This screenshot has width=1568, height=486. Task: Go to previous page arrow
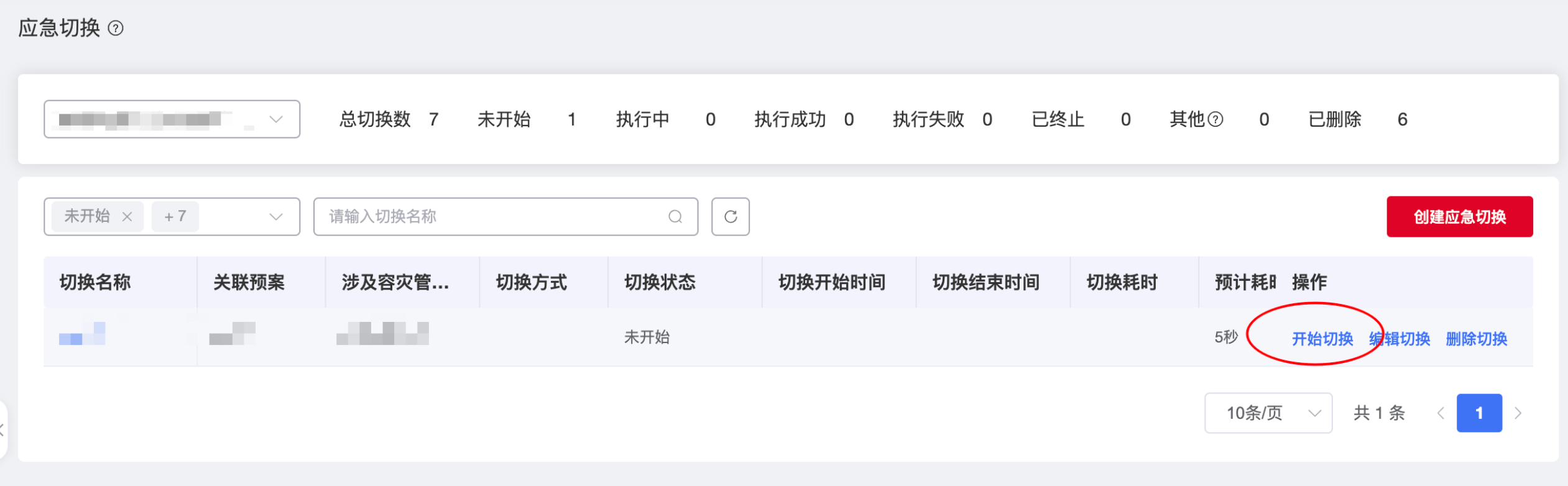[x=1441, y=413]
